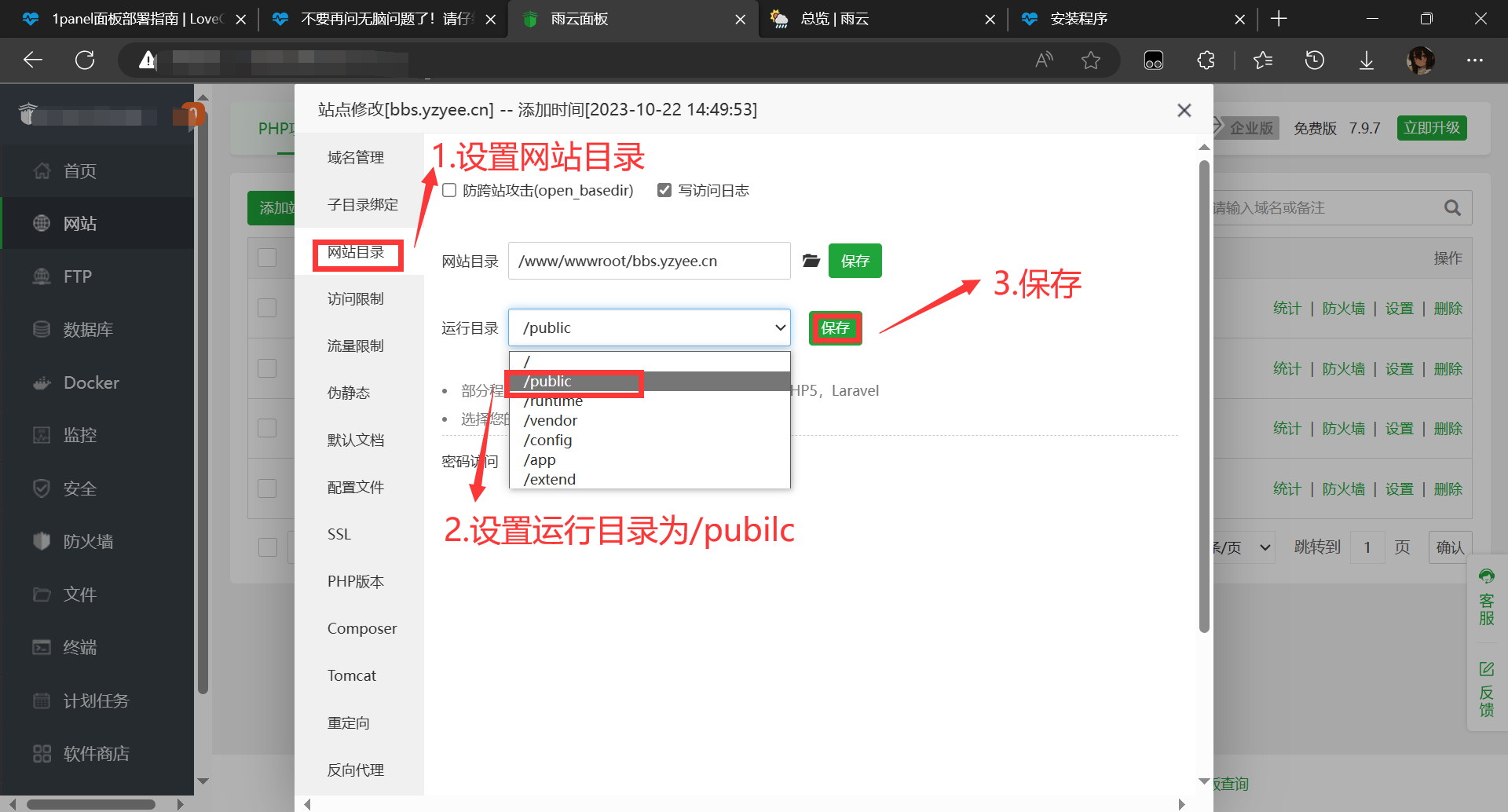Click the folder browse icon beside site path
This screenshot has height=812, width=1508.
pyautogui.click(x=811, y=261)
